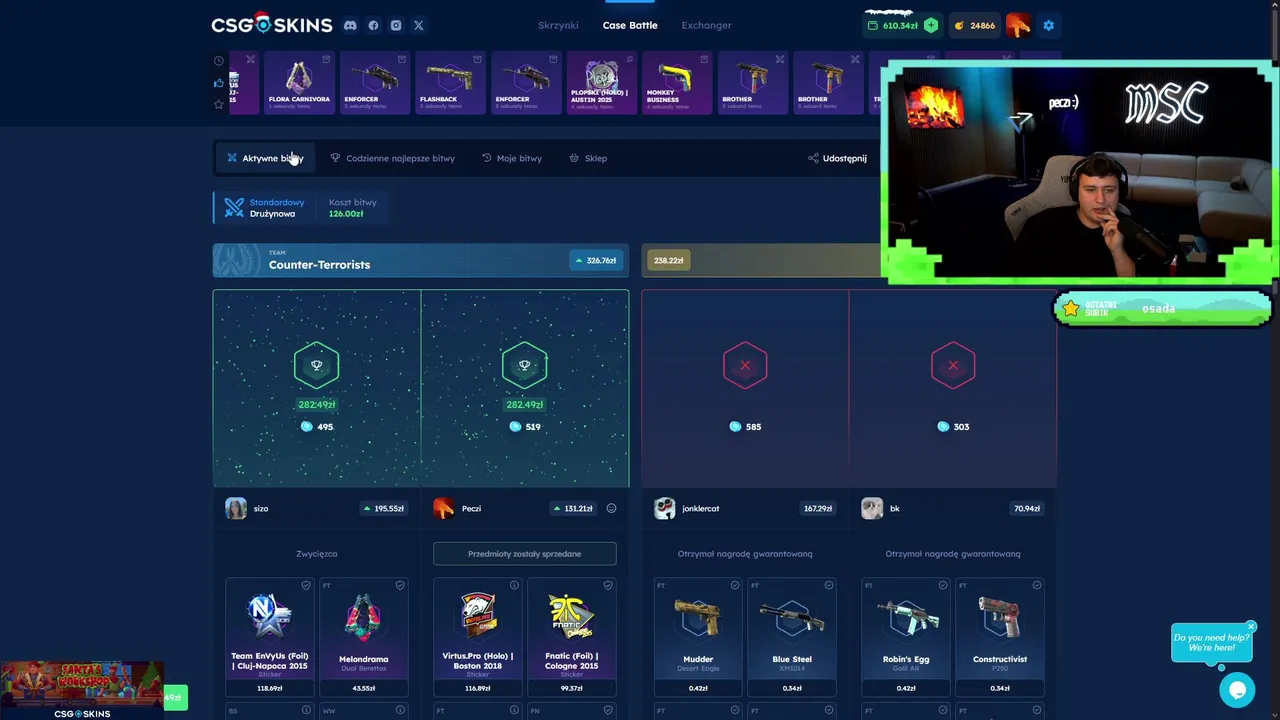Screen dimensions: 1280x720
Task: Click the red X icon above 585 score
Action: [745, 365]
